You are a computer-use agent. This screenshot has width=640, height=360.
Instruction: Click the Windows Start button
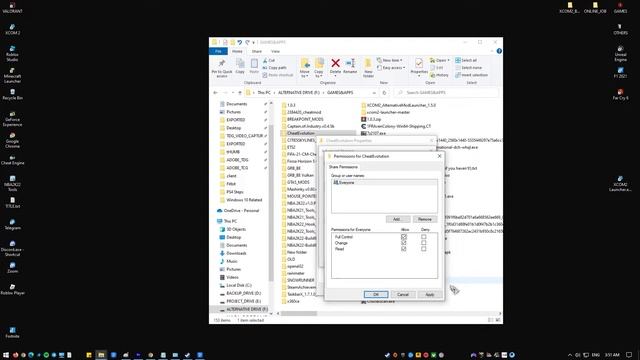6,355
